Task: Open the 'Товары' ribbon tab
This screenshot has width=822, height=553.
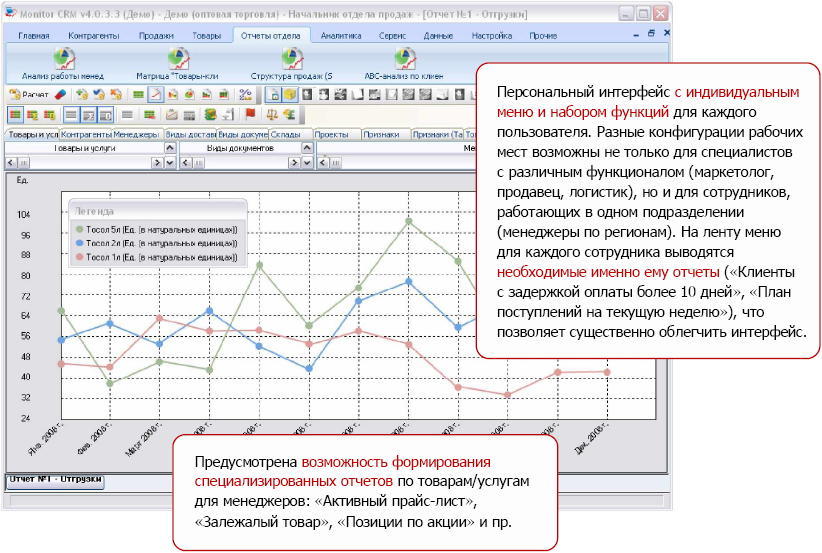Action: 207,36
